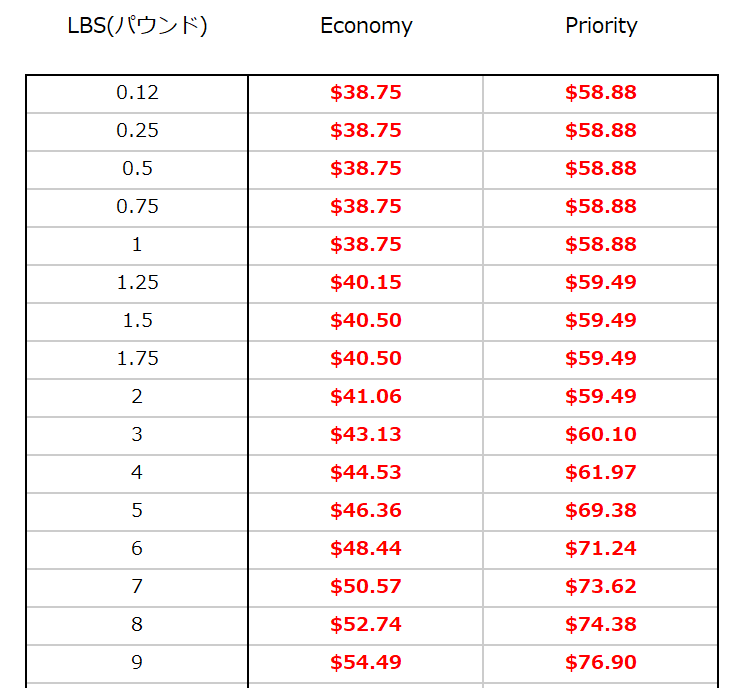745x688 pixels.
Task: Click the $61.97 Priority price
Action: (x=601, y=472)
